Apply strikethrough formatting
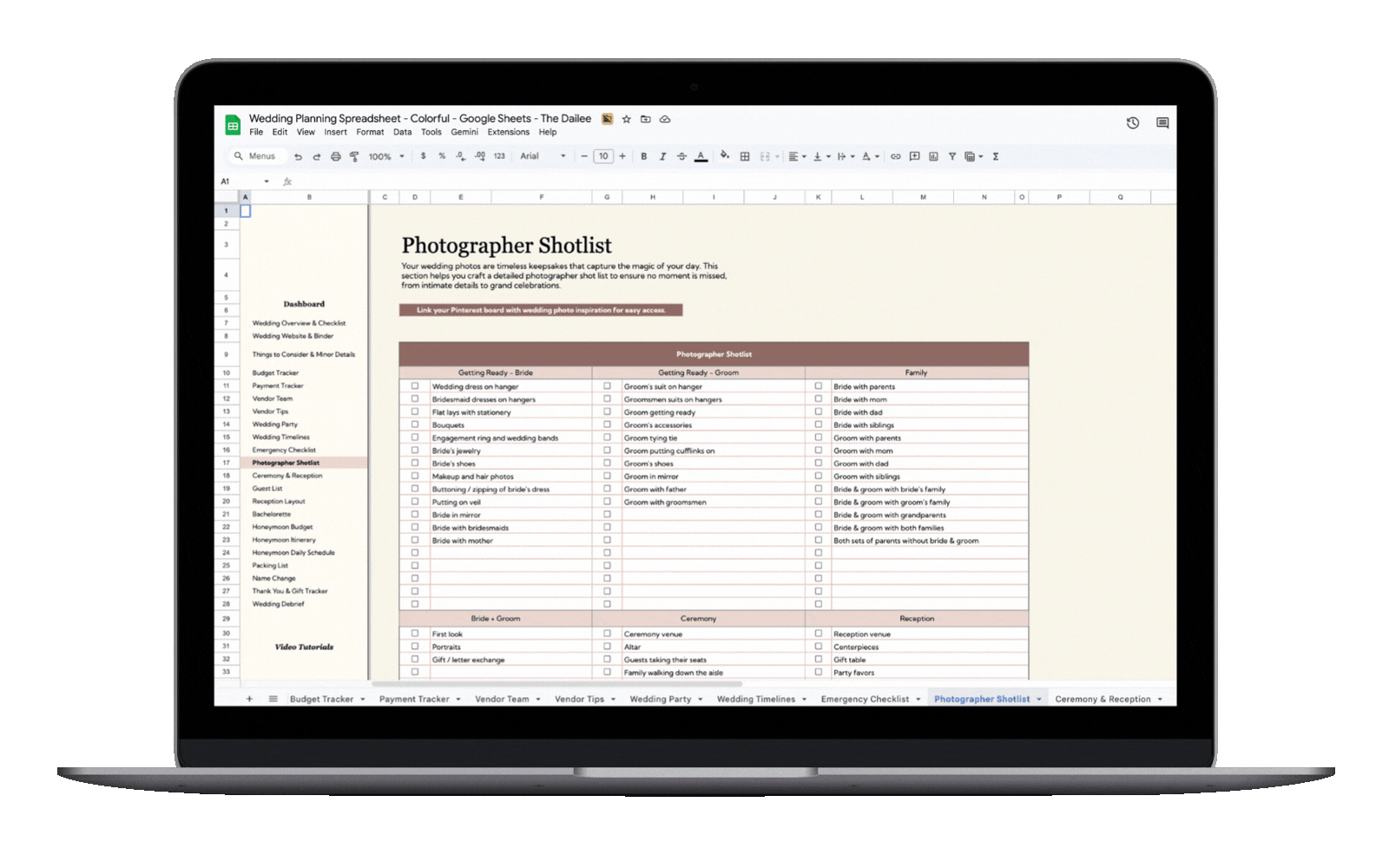The height and width of the screenshot is (868, 1389). tap(681, 157)
